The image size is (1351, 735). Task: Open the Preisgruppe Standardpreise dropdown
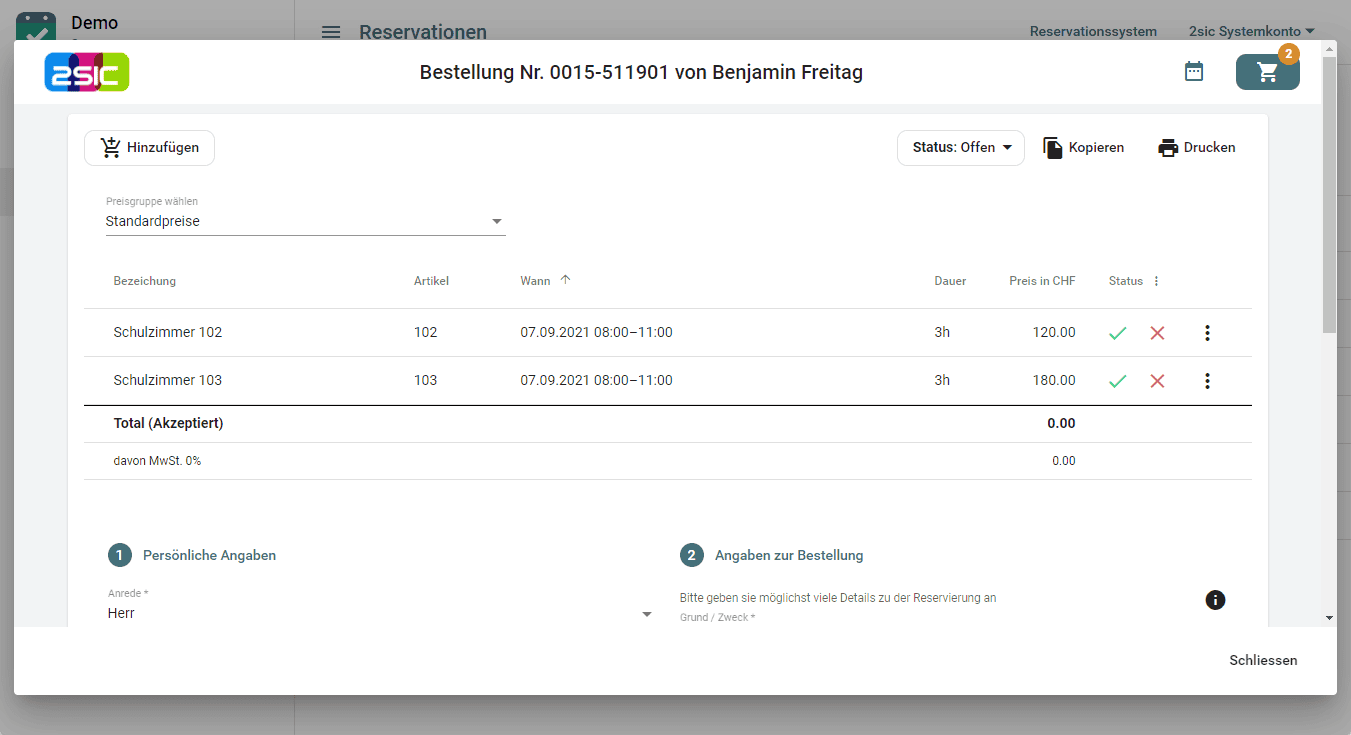click(305, 222)
